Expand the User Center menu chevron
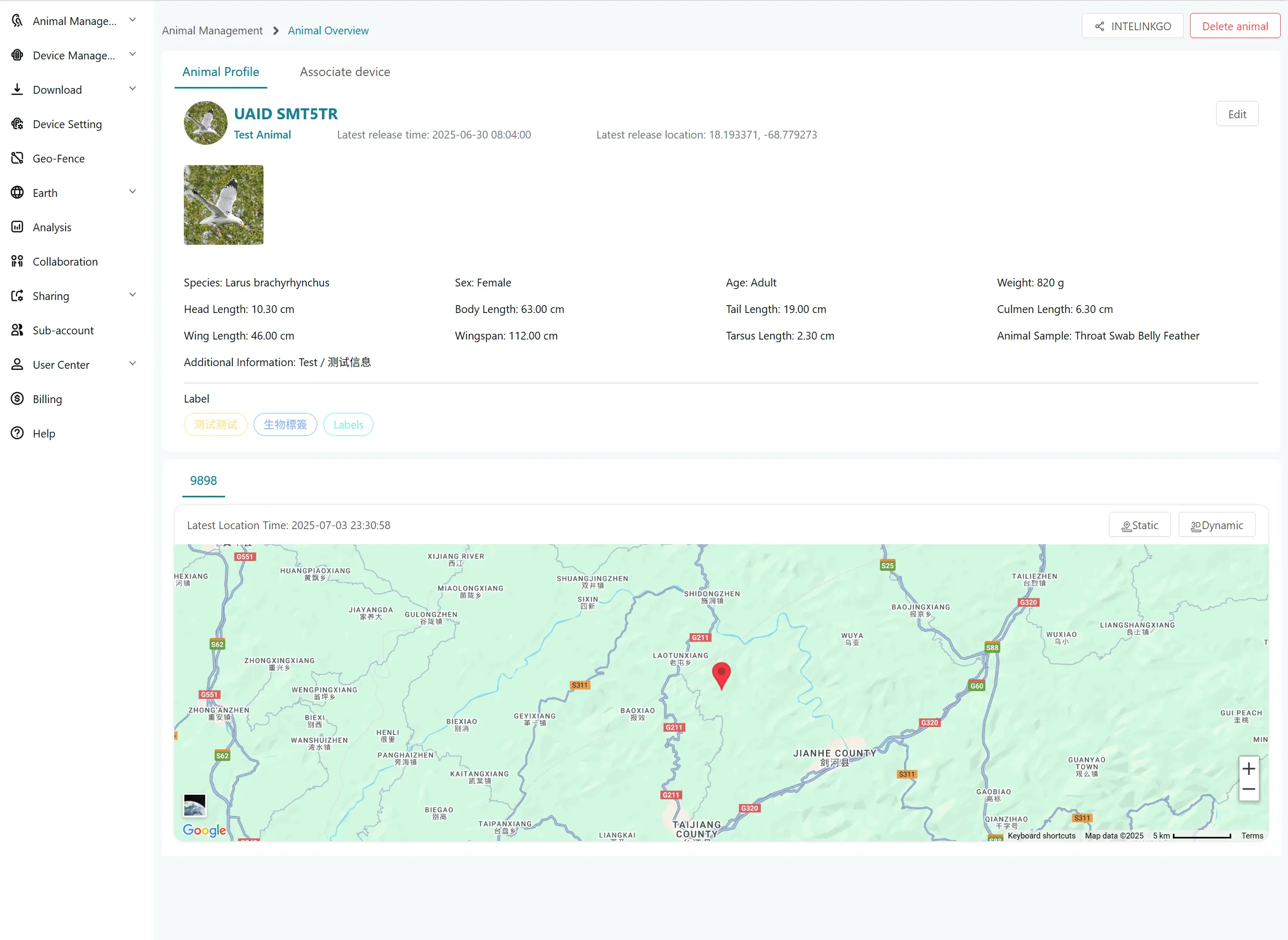 tap(132, 364)
